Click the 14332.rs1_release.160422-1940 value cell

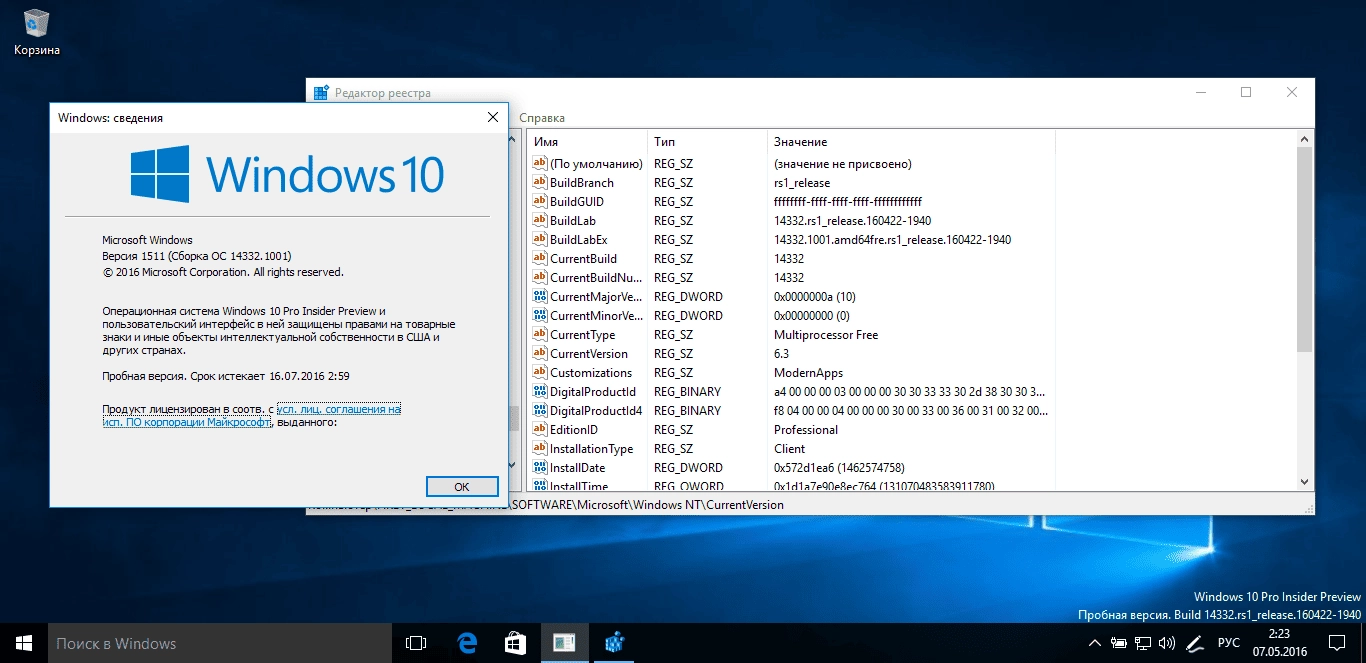pos(853,221)
